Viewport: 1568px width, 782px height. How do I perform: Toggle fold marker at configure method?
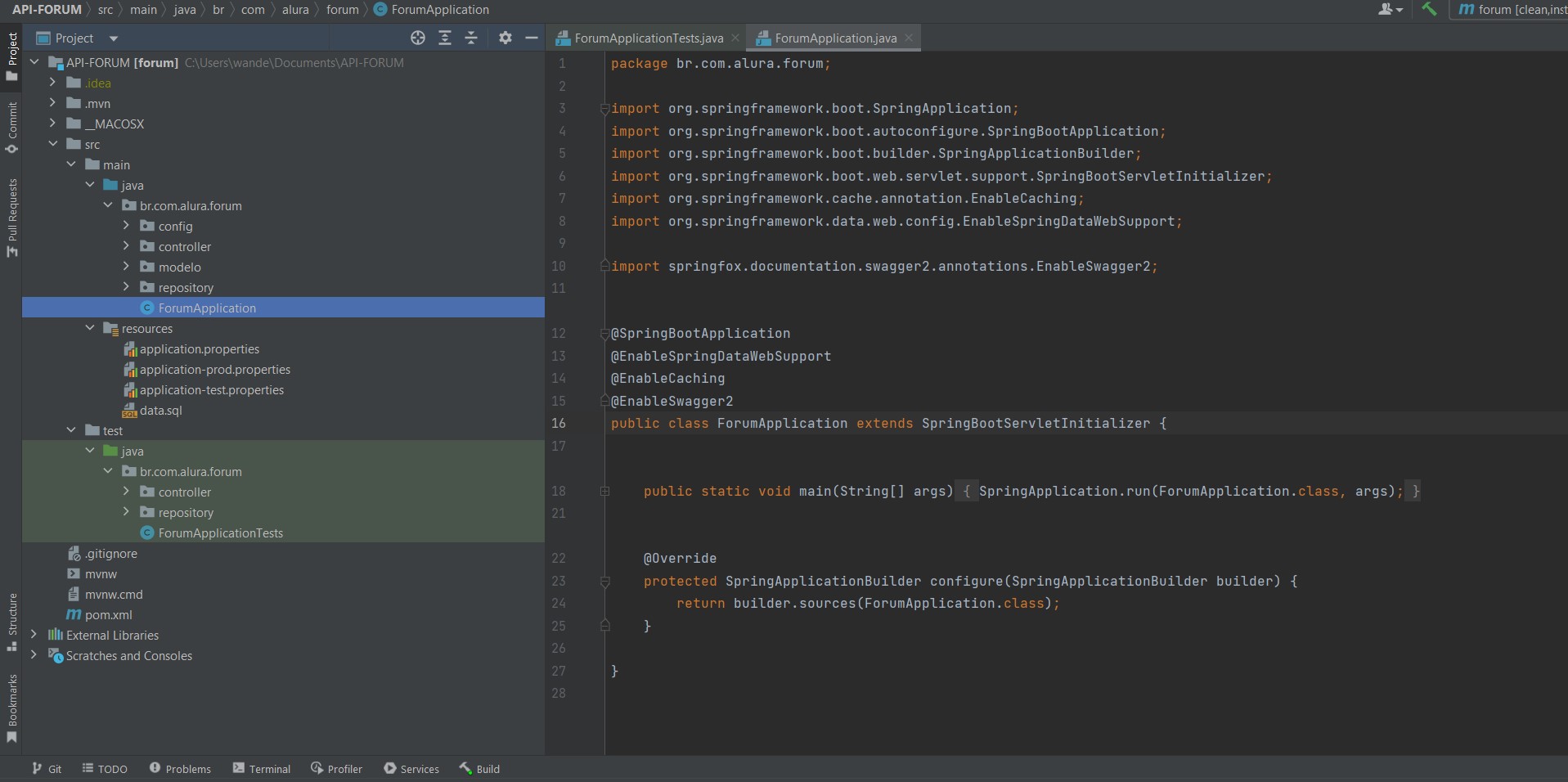(x=604, y=582)
